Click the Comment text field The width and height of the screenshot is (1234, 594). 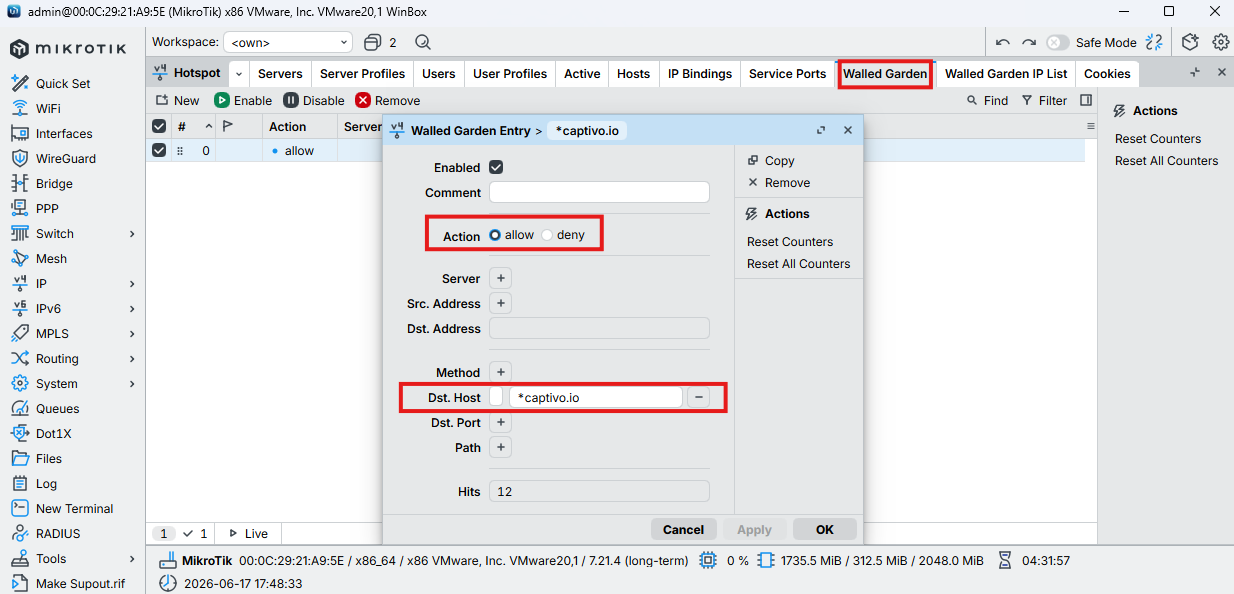tap(599, 192)
